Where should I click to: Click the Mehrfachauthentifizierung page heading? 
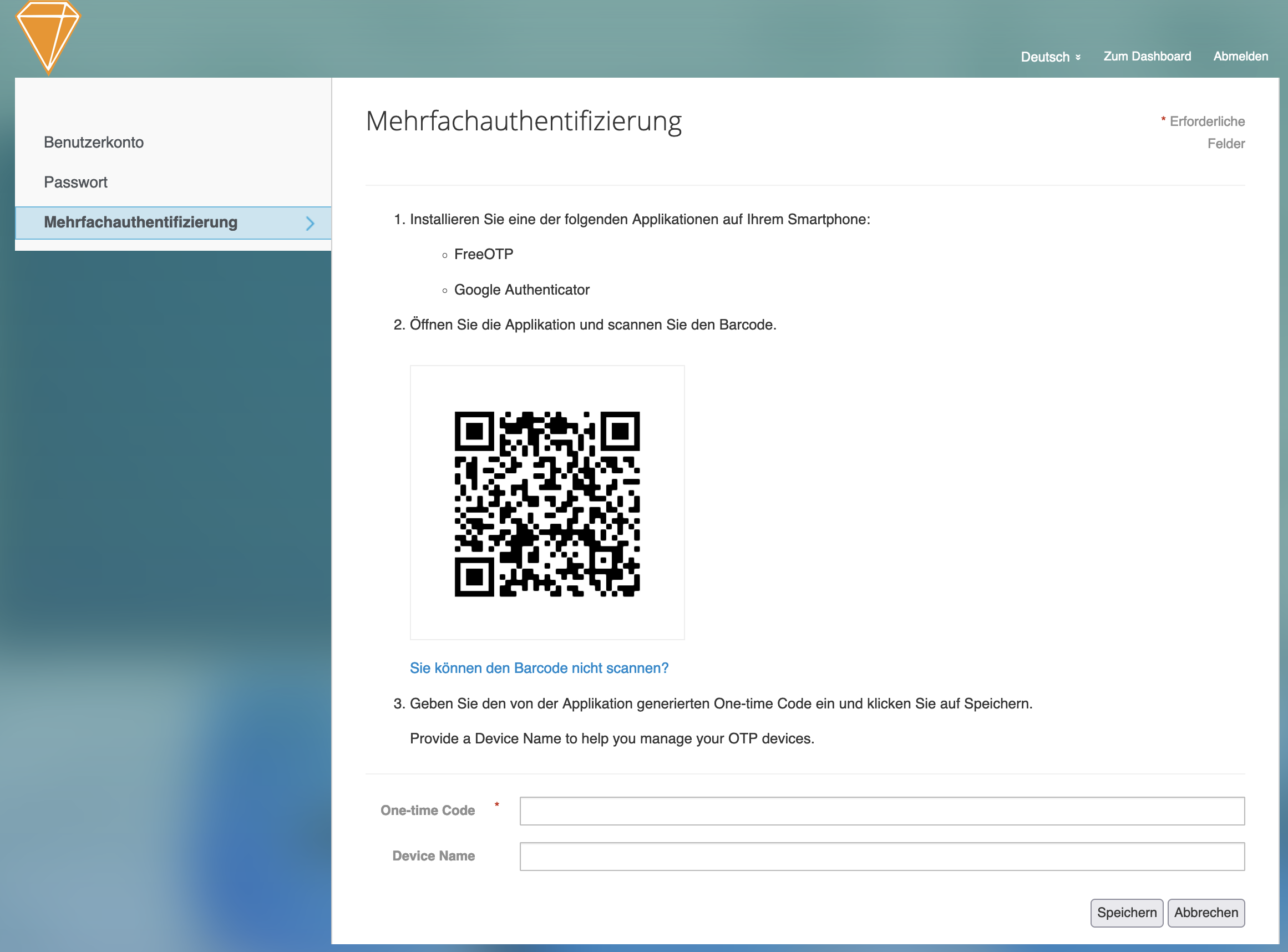[523, 121]
